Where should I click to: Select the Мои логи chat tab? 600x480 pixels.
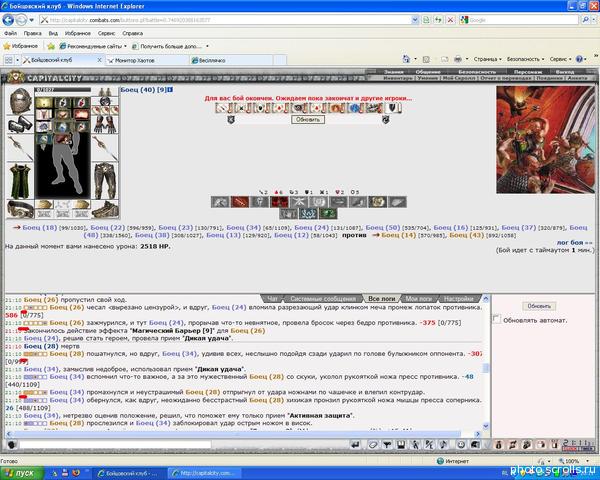419,299
